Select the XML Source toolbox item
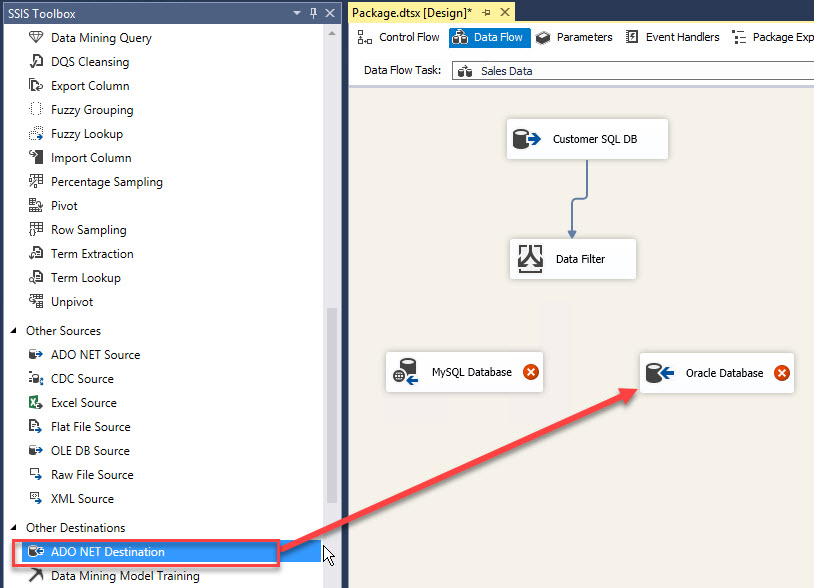The width and height of the screenshot is (814, 588). [x=82, y=499]
